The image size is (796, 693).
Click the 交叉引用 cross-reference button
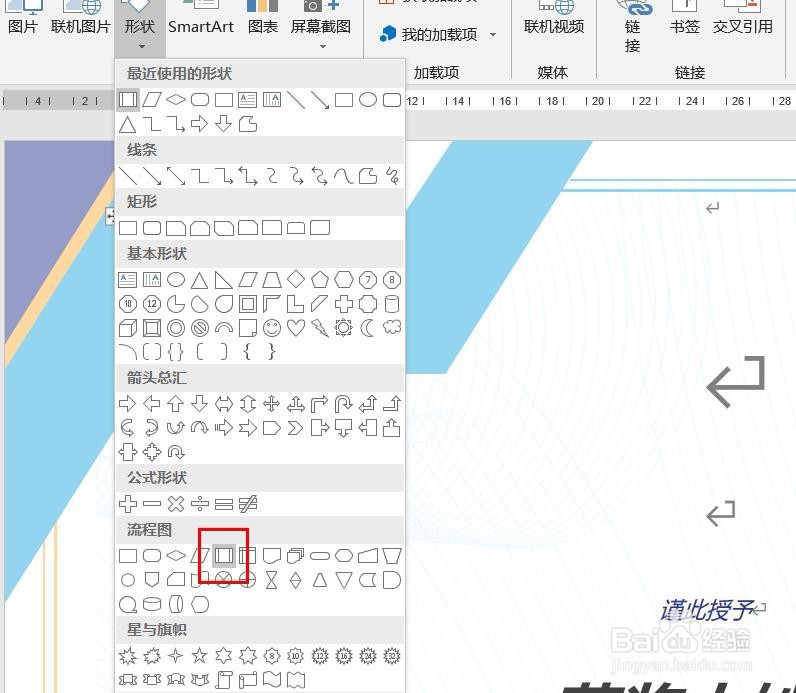point(742,26)
